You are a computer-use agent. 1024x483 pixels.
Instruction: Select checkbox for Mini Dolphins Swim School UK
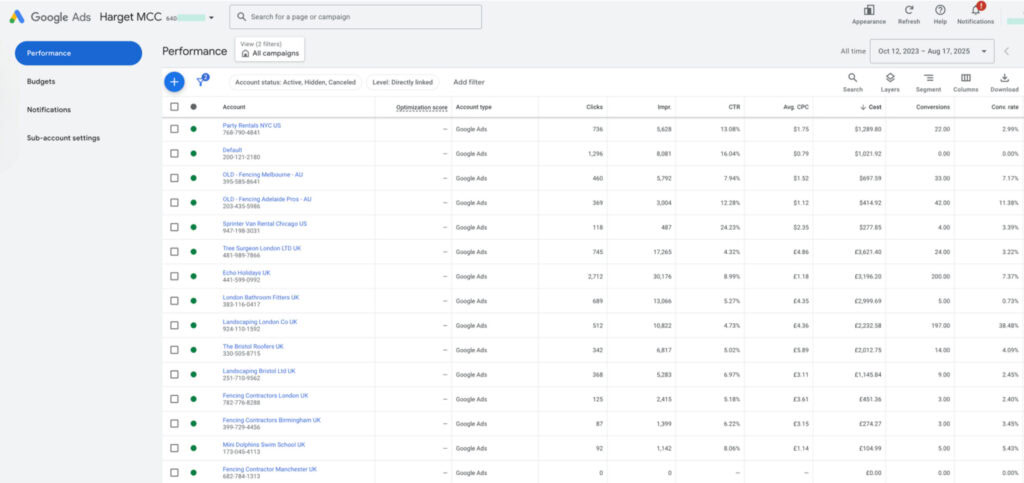(x=174, y=448)
